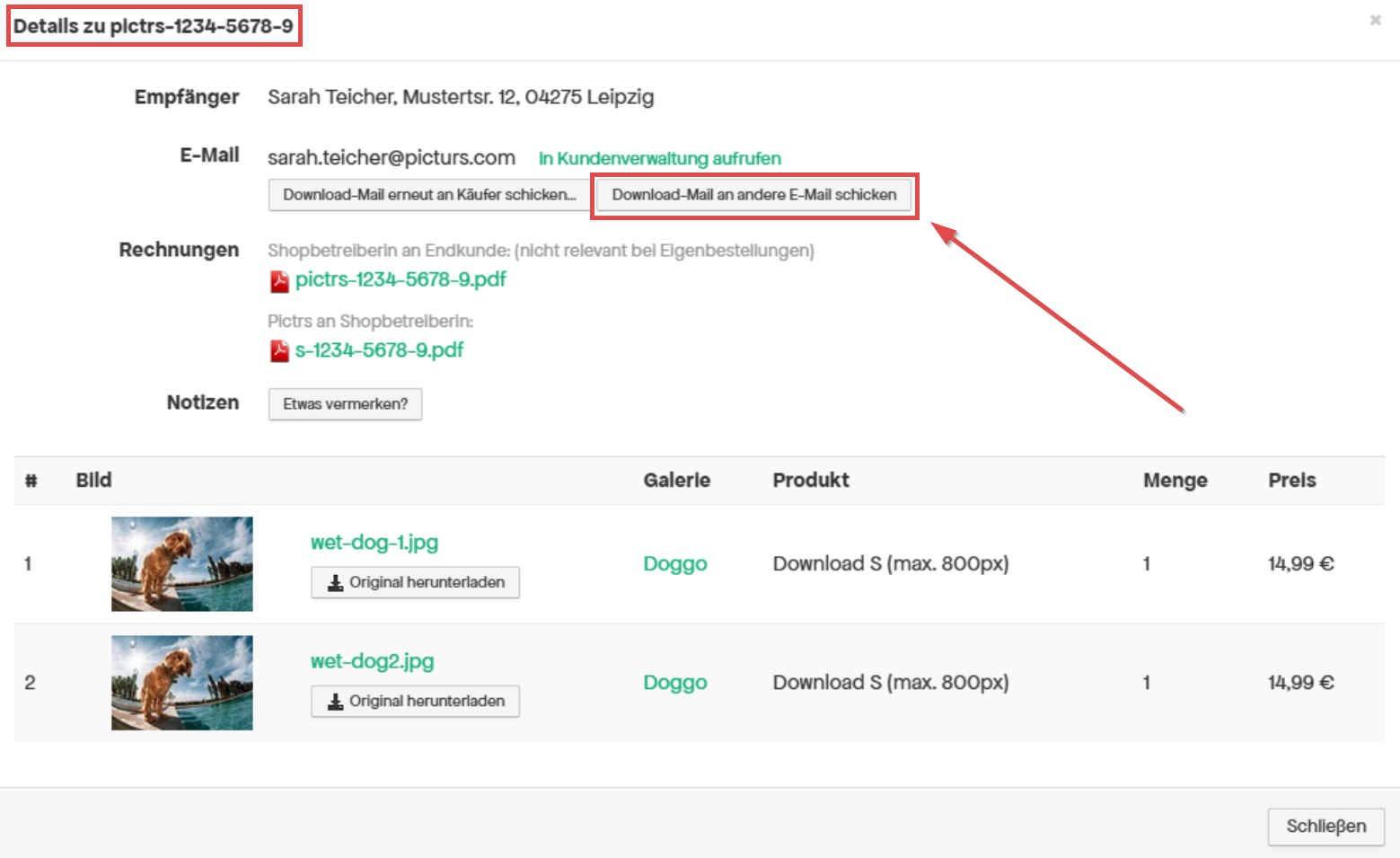The height and width of the screenshot is (858, 1400).
Task: Click Original herunterladen for wet-dog2.jpg
Action: (x=415, y=702)
